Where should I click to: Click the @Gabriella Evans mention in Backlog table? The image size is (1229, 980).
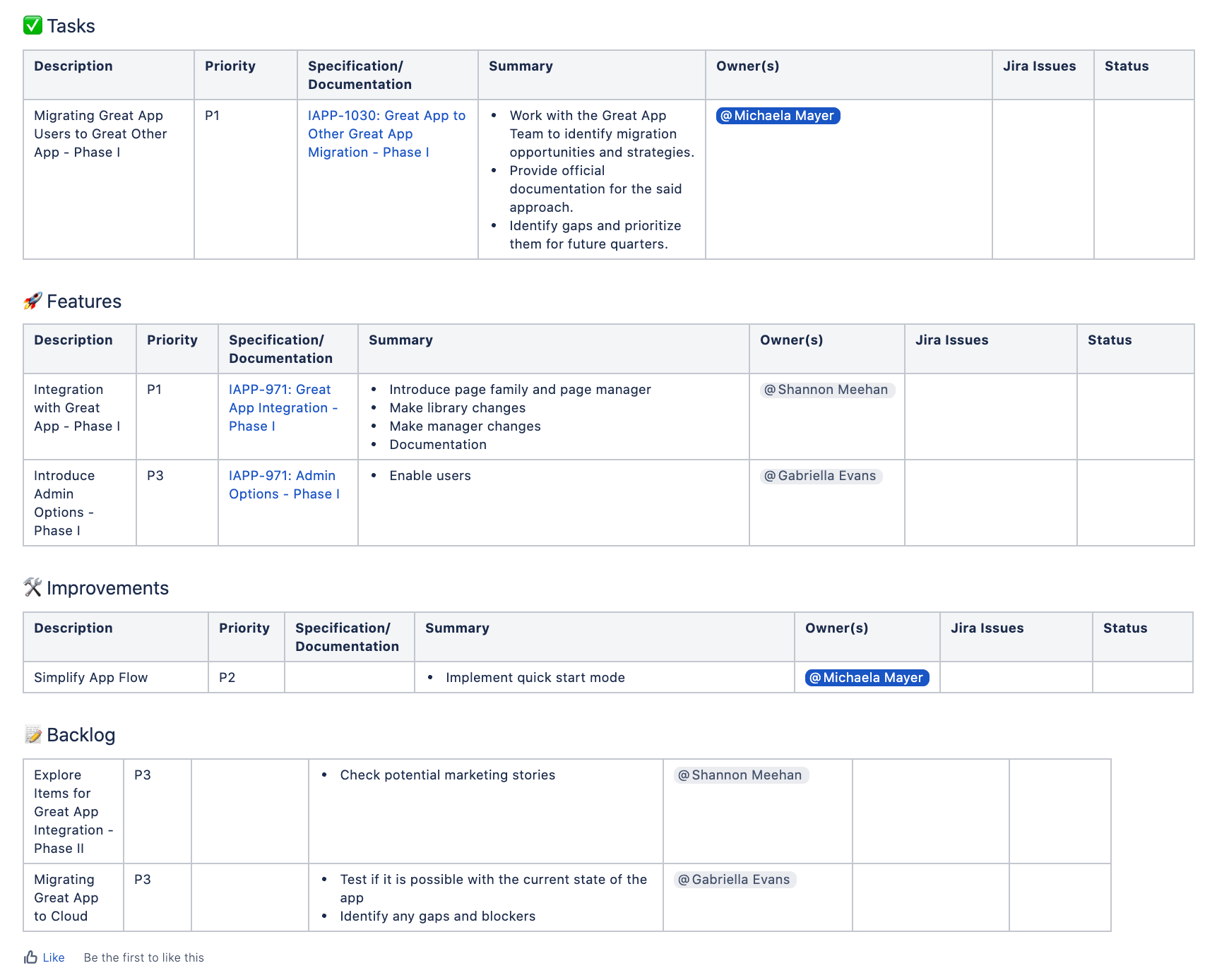pos(735,880)
